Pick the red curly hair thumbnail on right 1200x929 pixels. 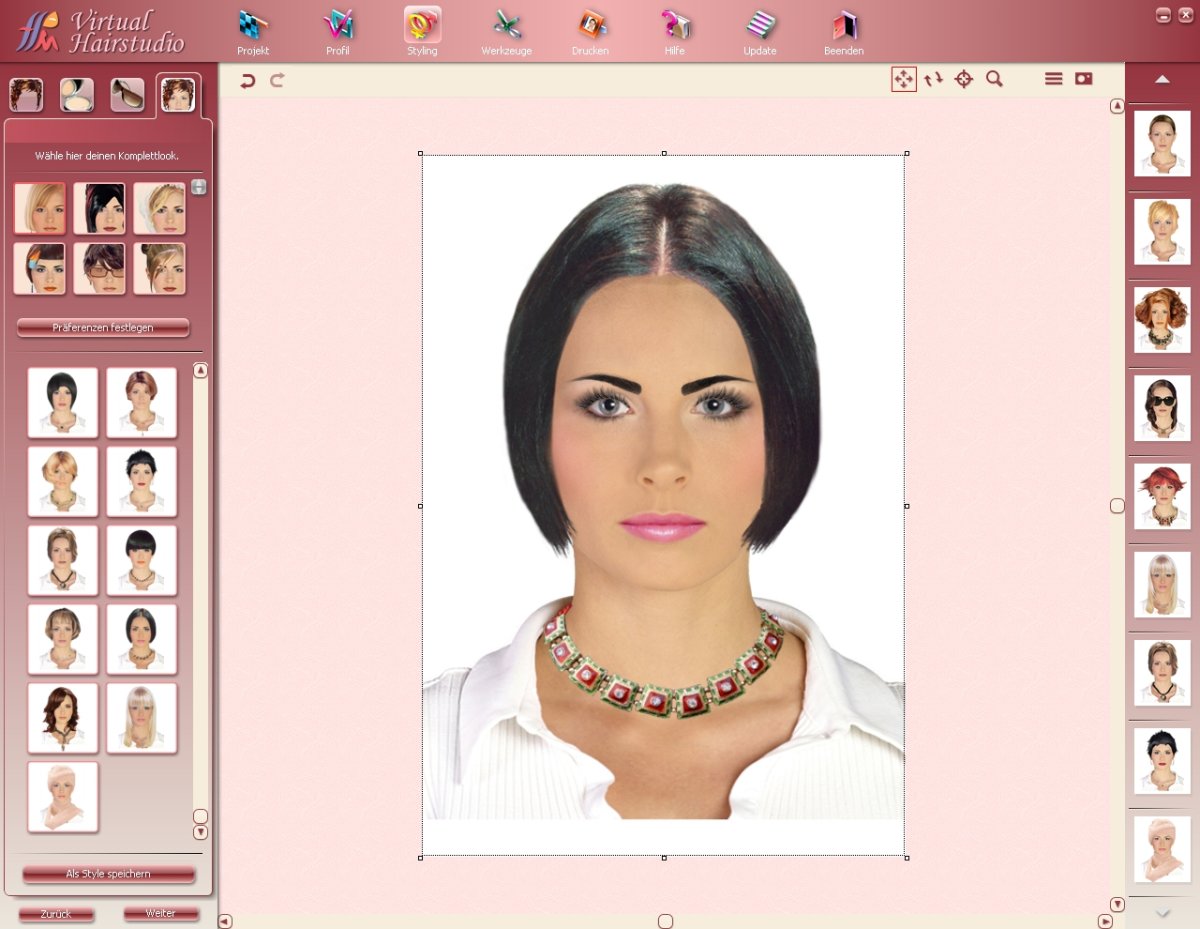pos(1162,320)
